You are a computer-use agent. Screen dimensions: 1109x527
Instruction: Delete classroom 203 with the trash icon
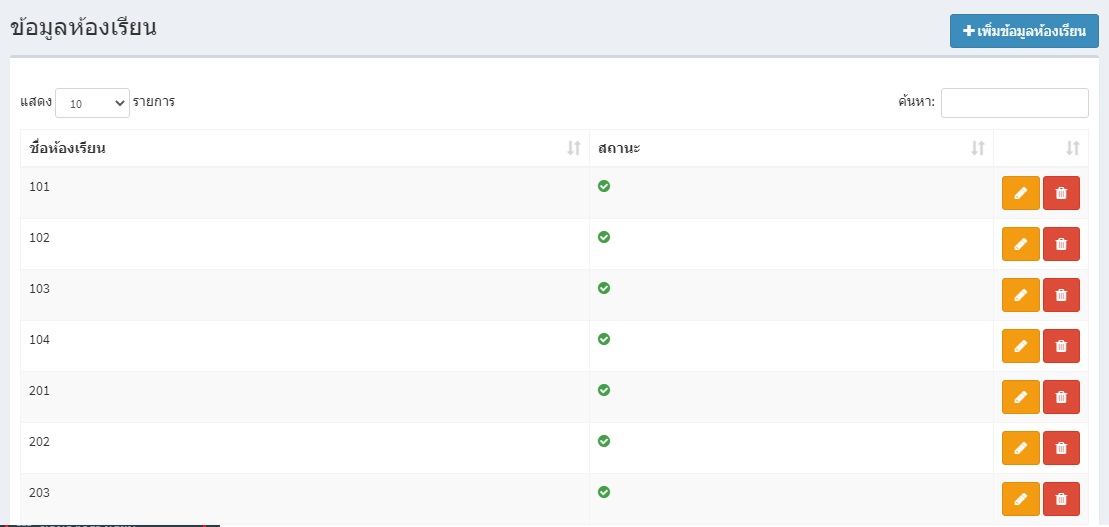[x=1061, y=499]
